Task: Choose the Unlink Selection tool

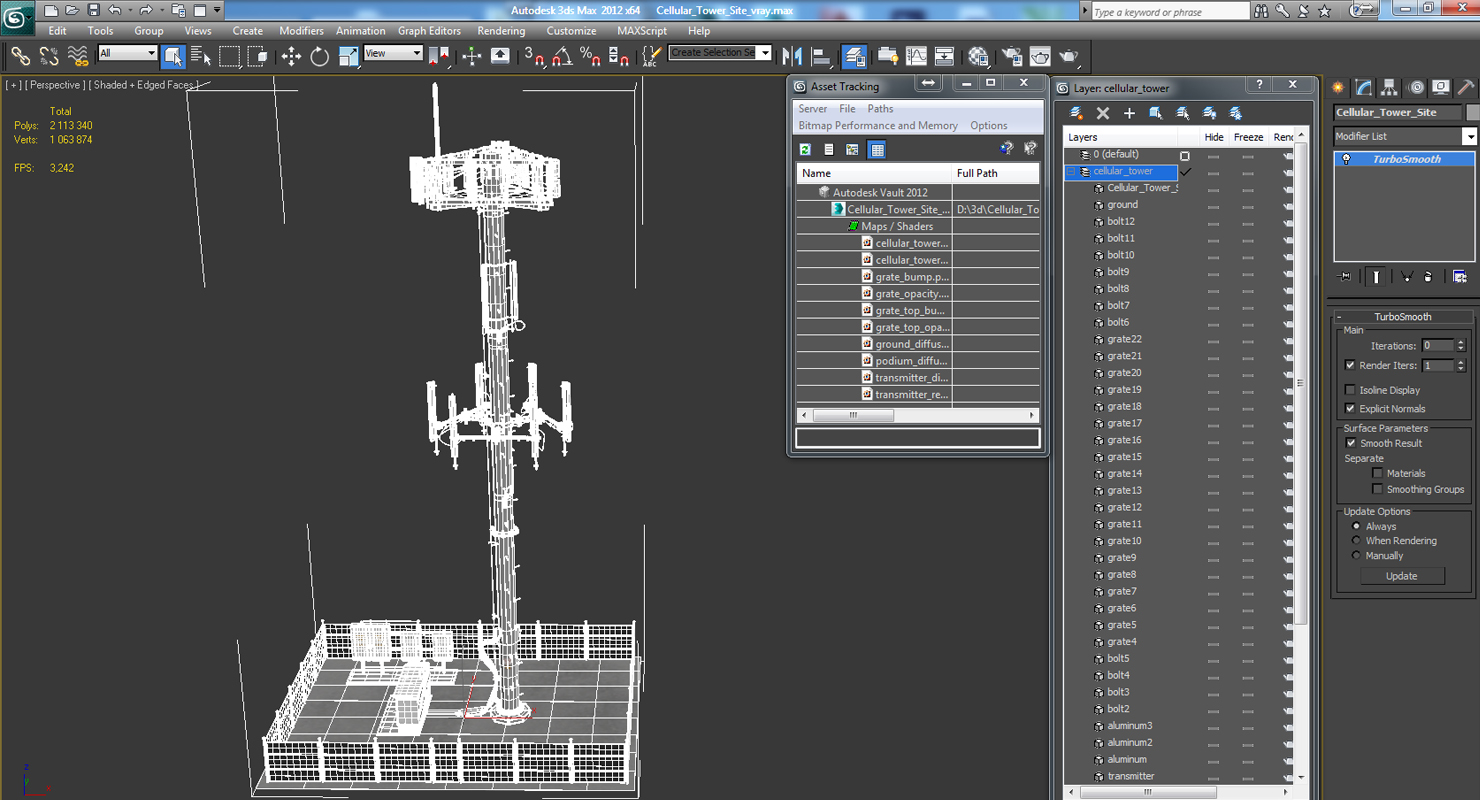Action: click(48, 56)
